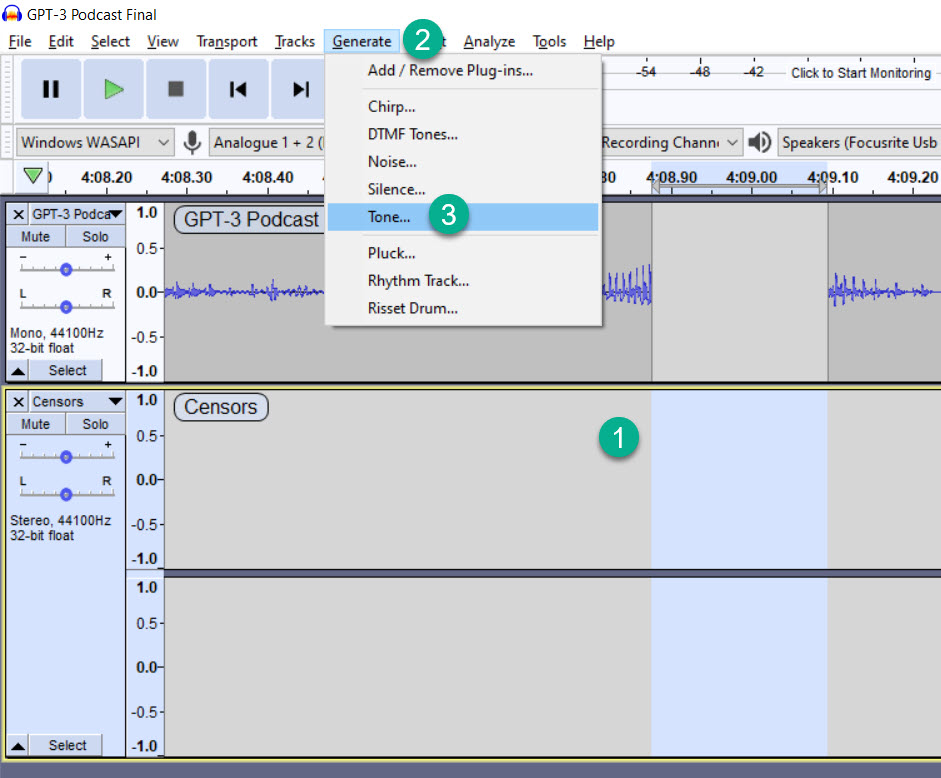The image size is (941, 778).
Task: Start playback with the green Play button
Action: coord(113,89)
